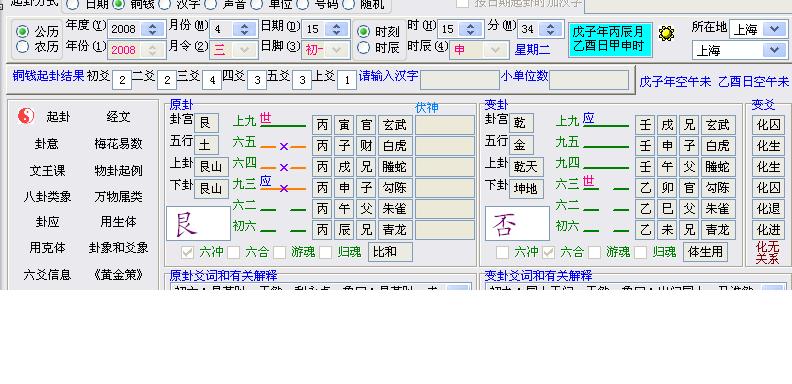This screenshot has height=384, width=792.
Task: Open the 文王课 menu item
Action: pos(47,171)
